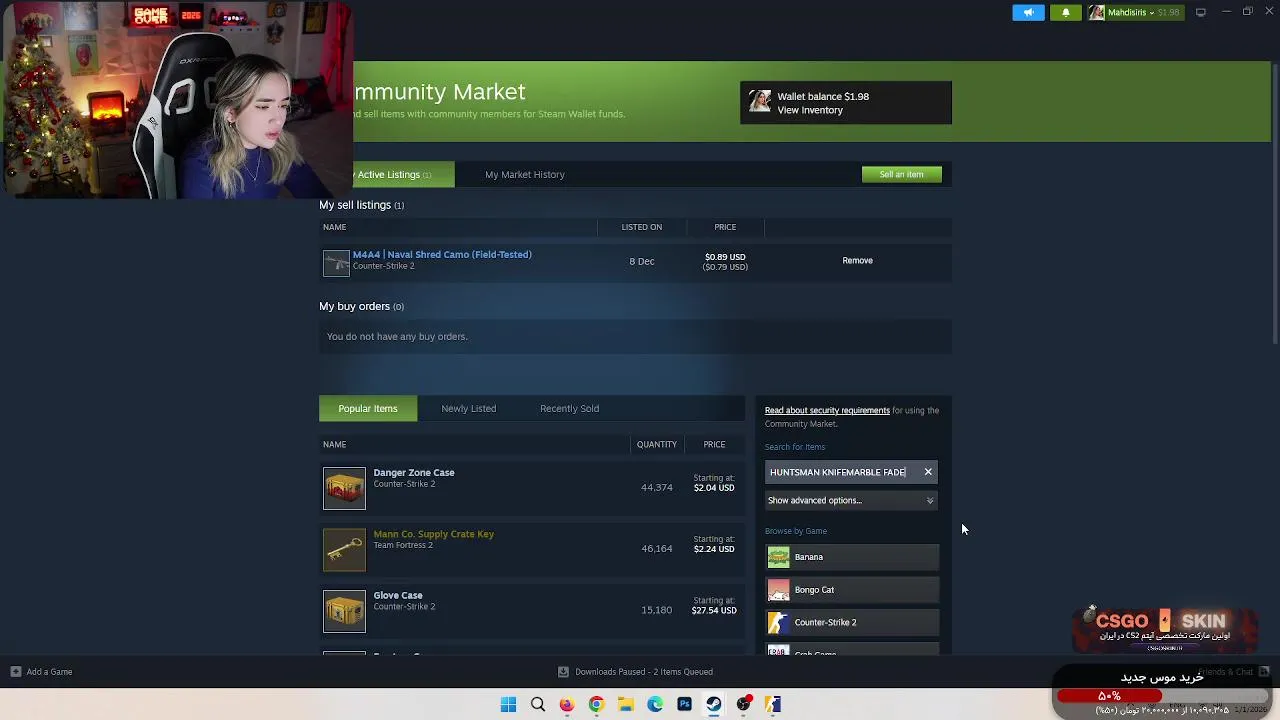Click the Bongo Cat game icon
Screen dimensions: 1280x720
(x=778, y=590)
